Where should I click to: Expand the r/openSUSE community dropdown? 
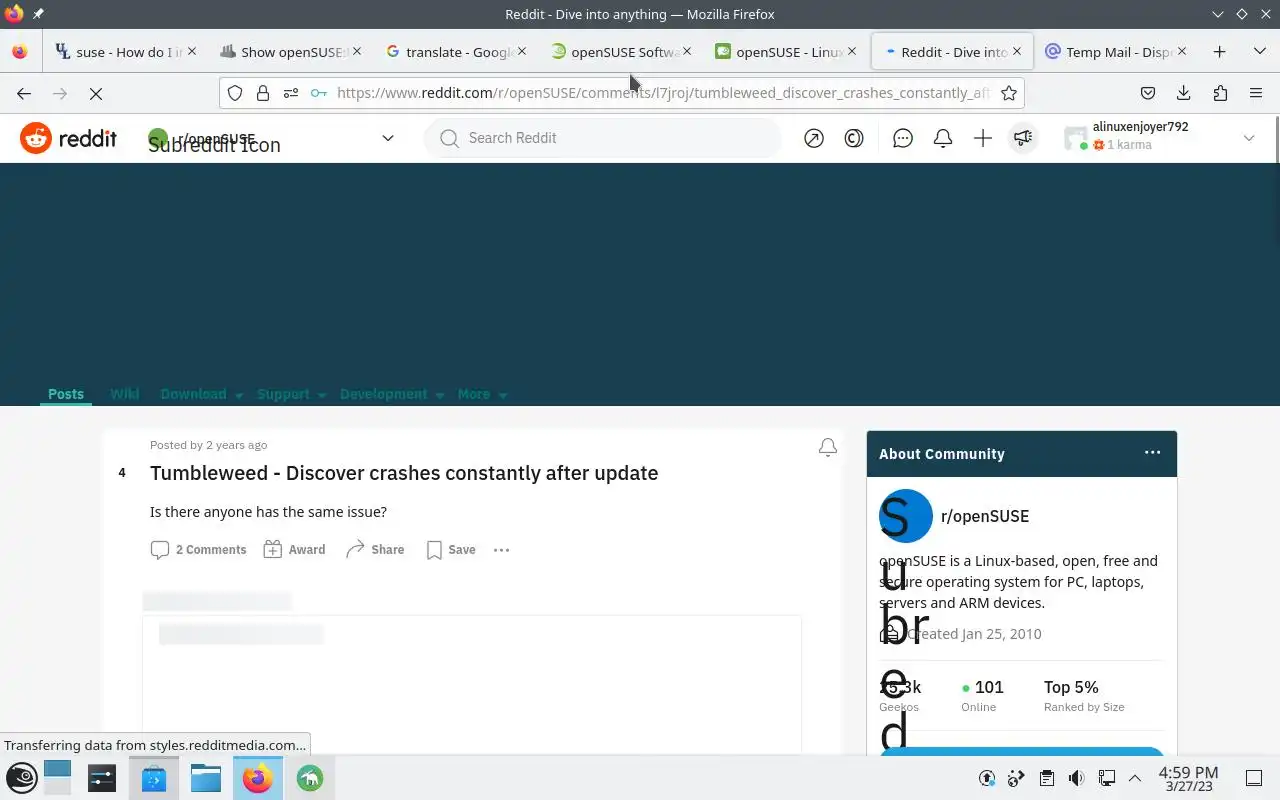[388, 138]
